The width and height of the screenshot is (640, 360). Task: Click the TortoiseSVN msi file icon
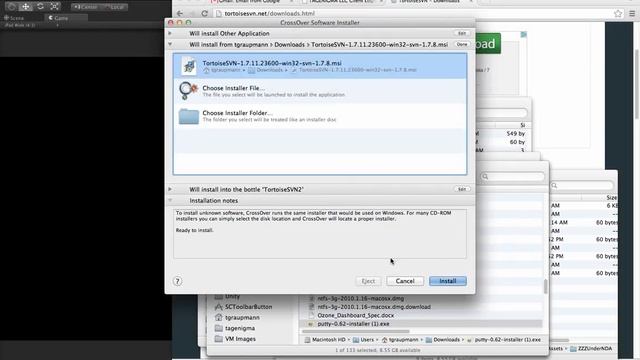pyautogui.click(x=189, y=66)
